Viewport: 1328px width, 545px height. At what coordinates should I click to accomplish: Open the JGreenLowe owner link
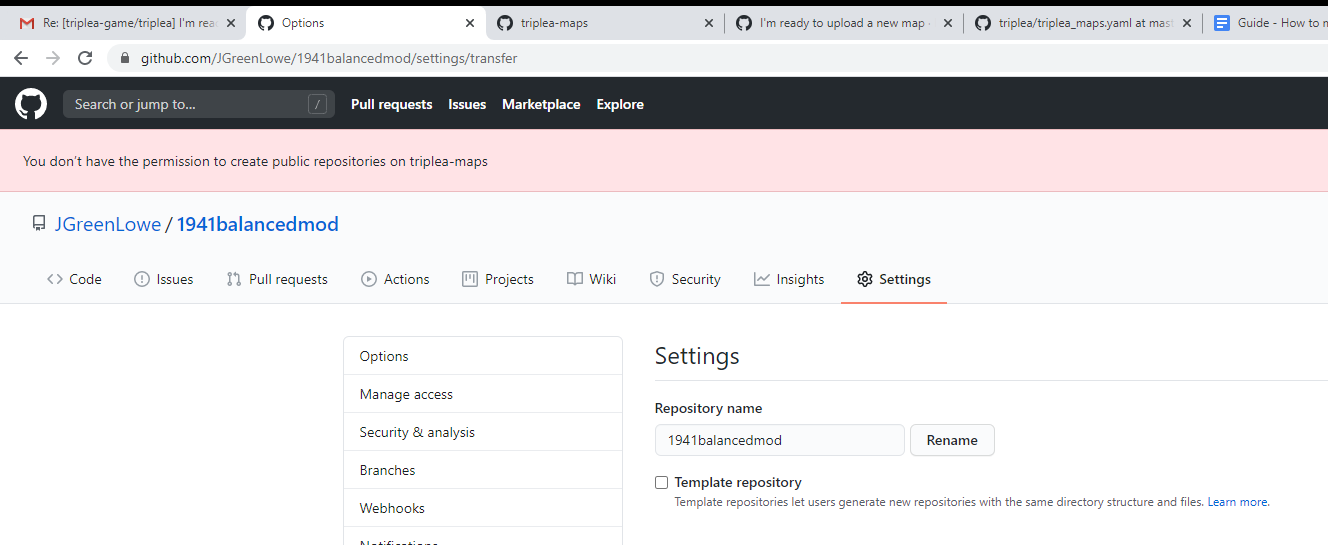click(107, 224)
